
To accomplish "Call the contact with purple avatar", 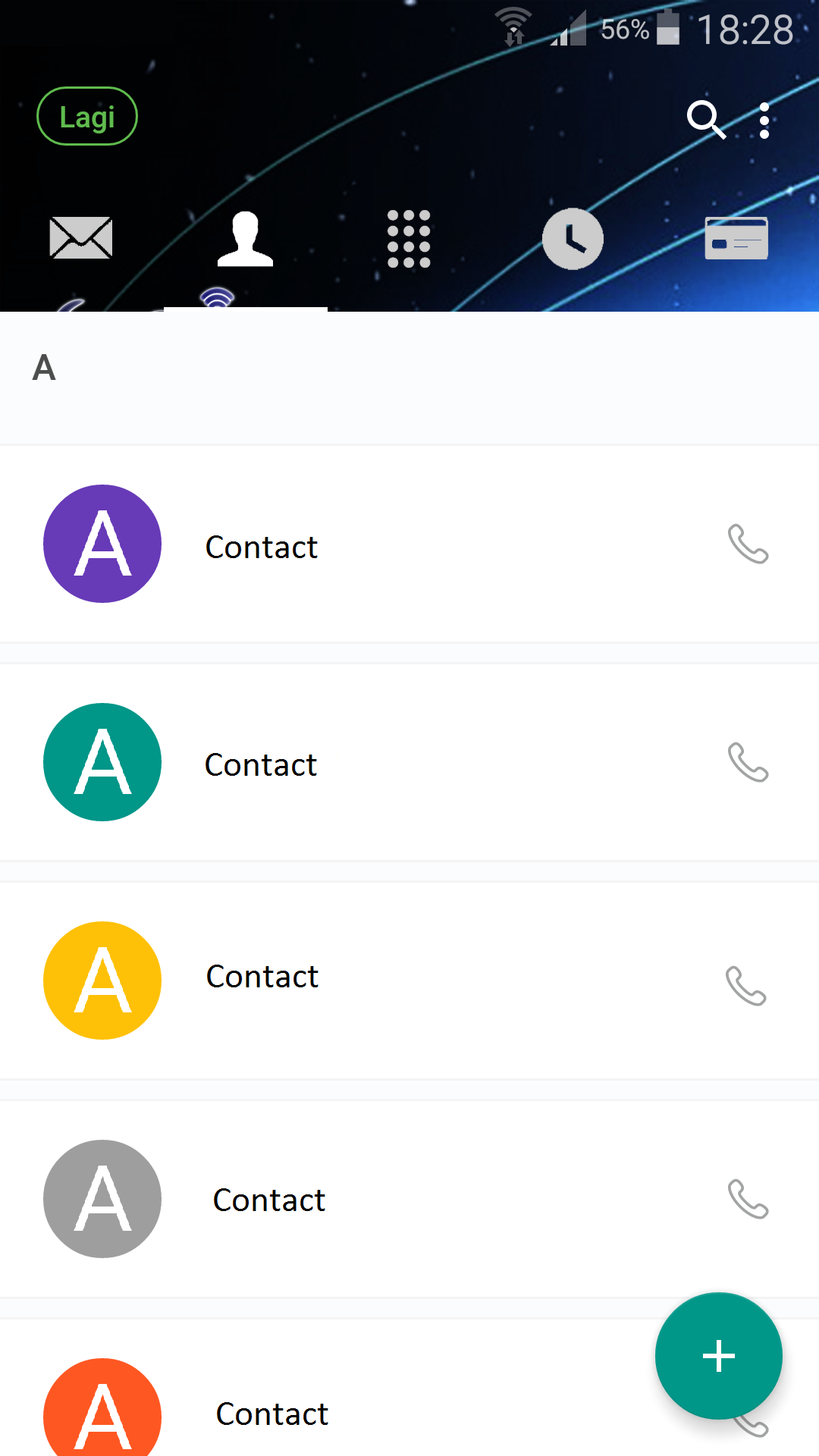I will (748, 544).
